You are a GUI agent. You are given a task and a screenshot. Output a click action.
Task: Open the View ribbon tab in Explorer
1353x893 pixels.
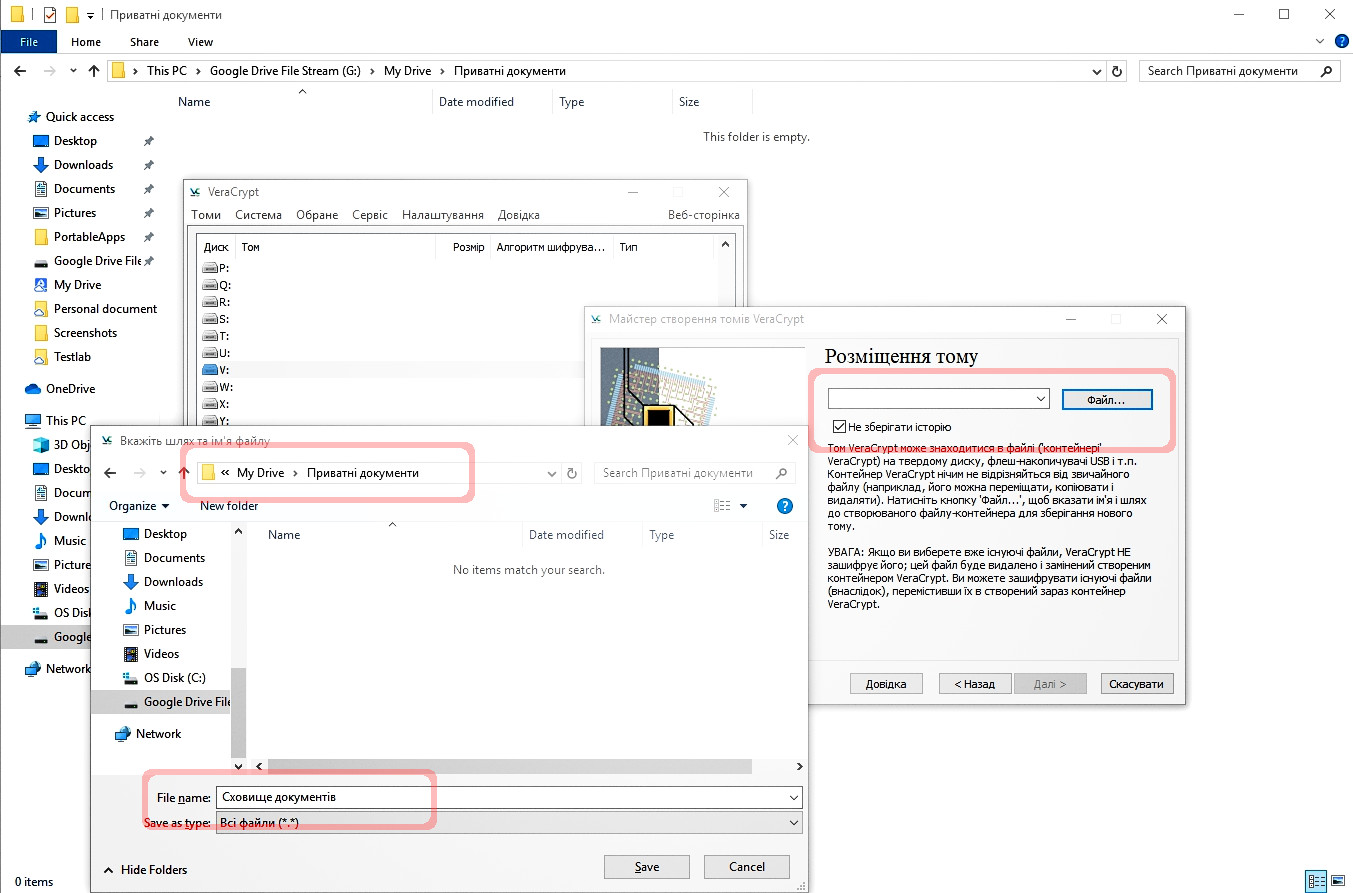[200, 42]
